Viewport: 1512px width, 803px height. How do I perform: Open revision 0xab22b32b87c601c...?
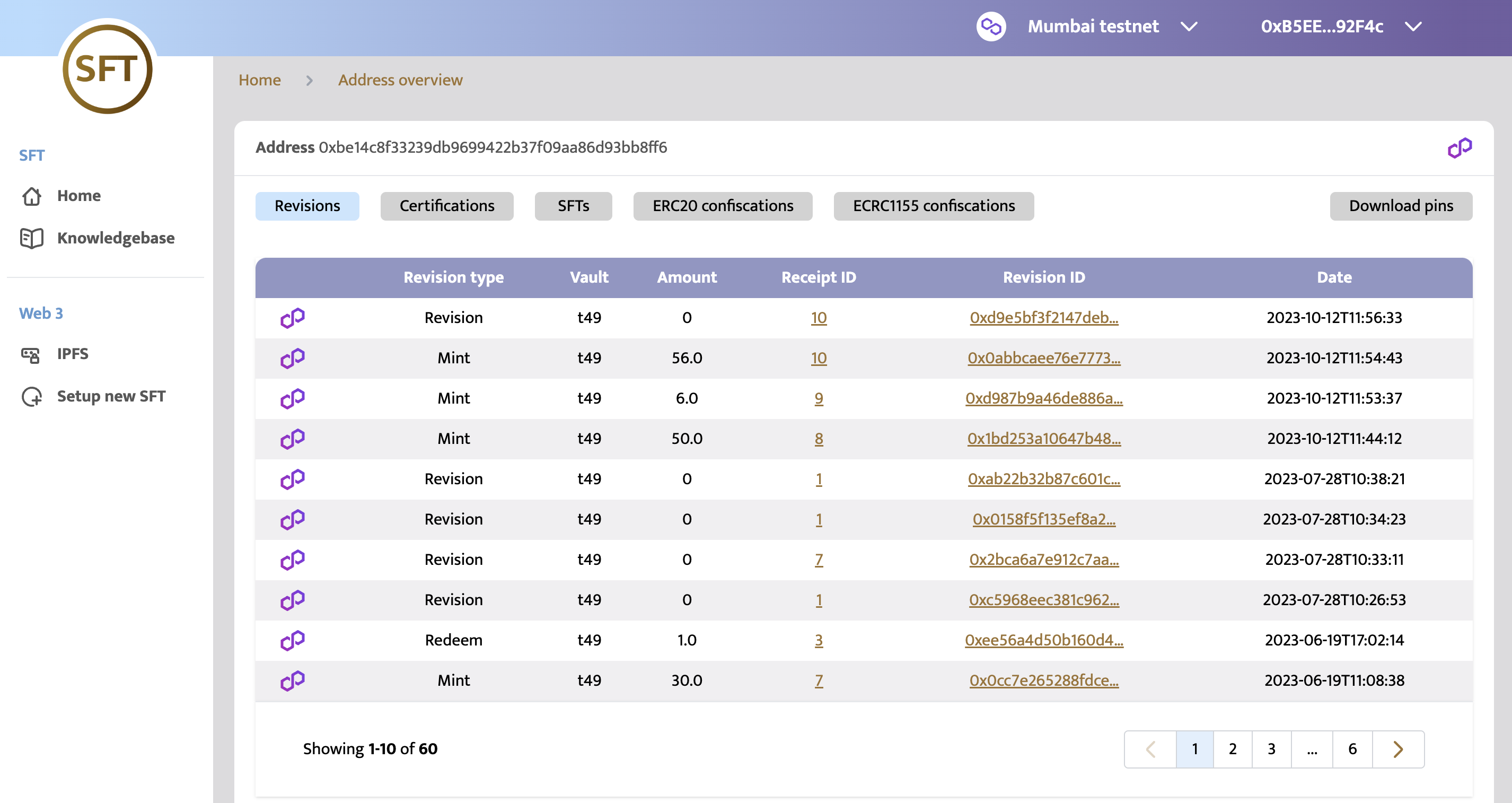[1043, 479]
